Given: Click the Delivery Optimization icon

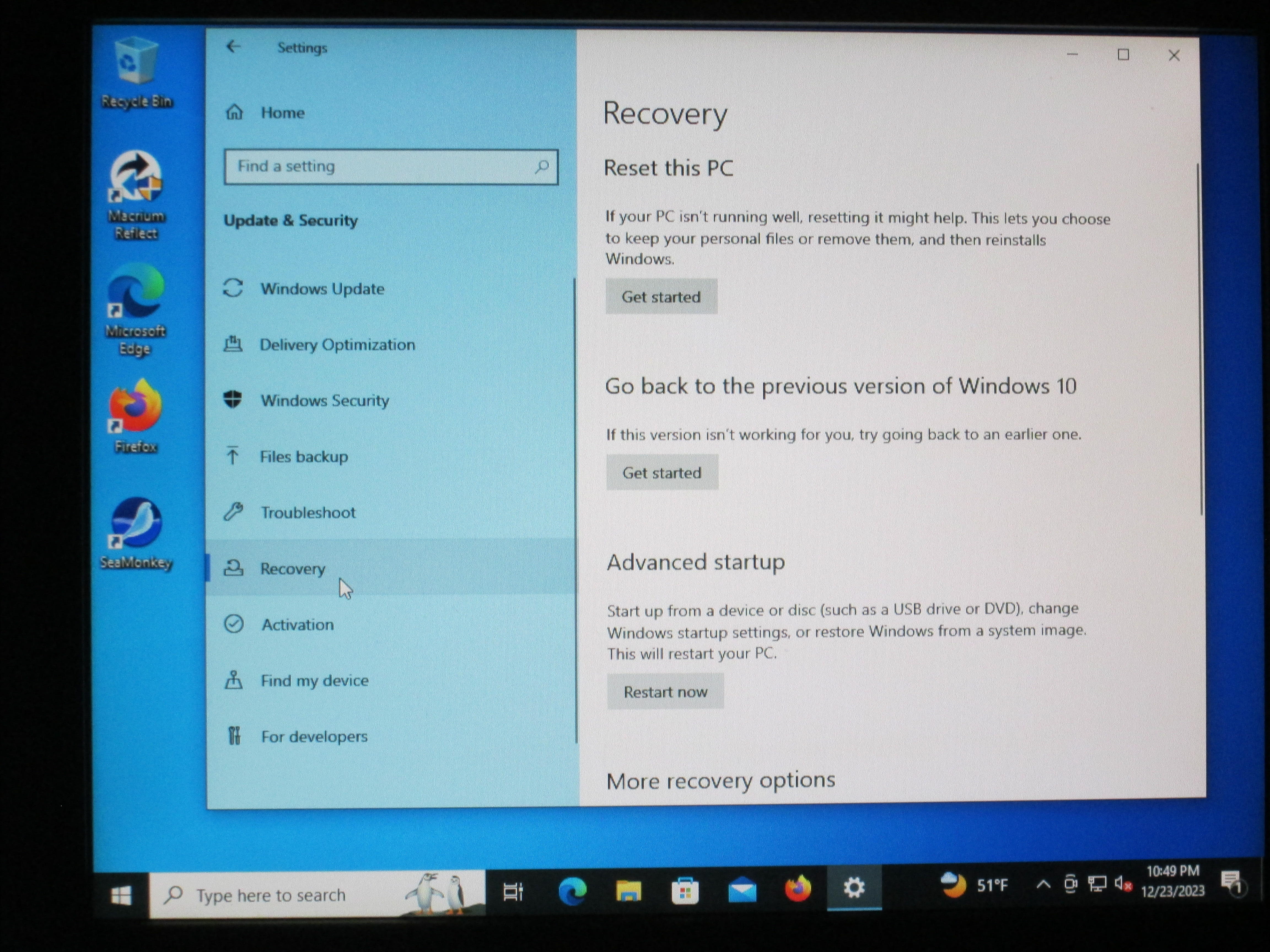Looking at the screenshot, I should pos(233,344).
